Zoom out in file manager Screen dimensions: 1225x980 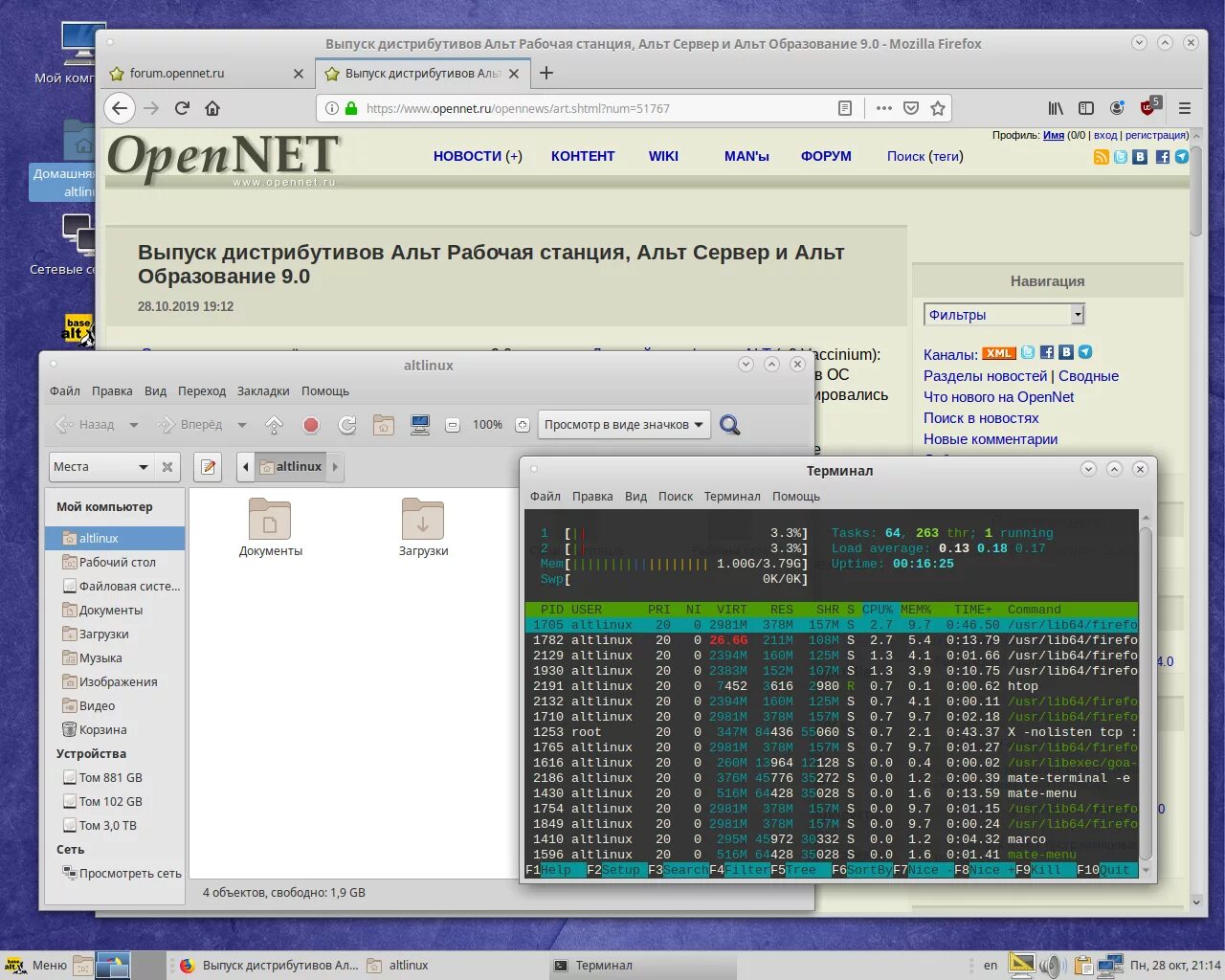(453, 425)
